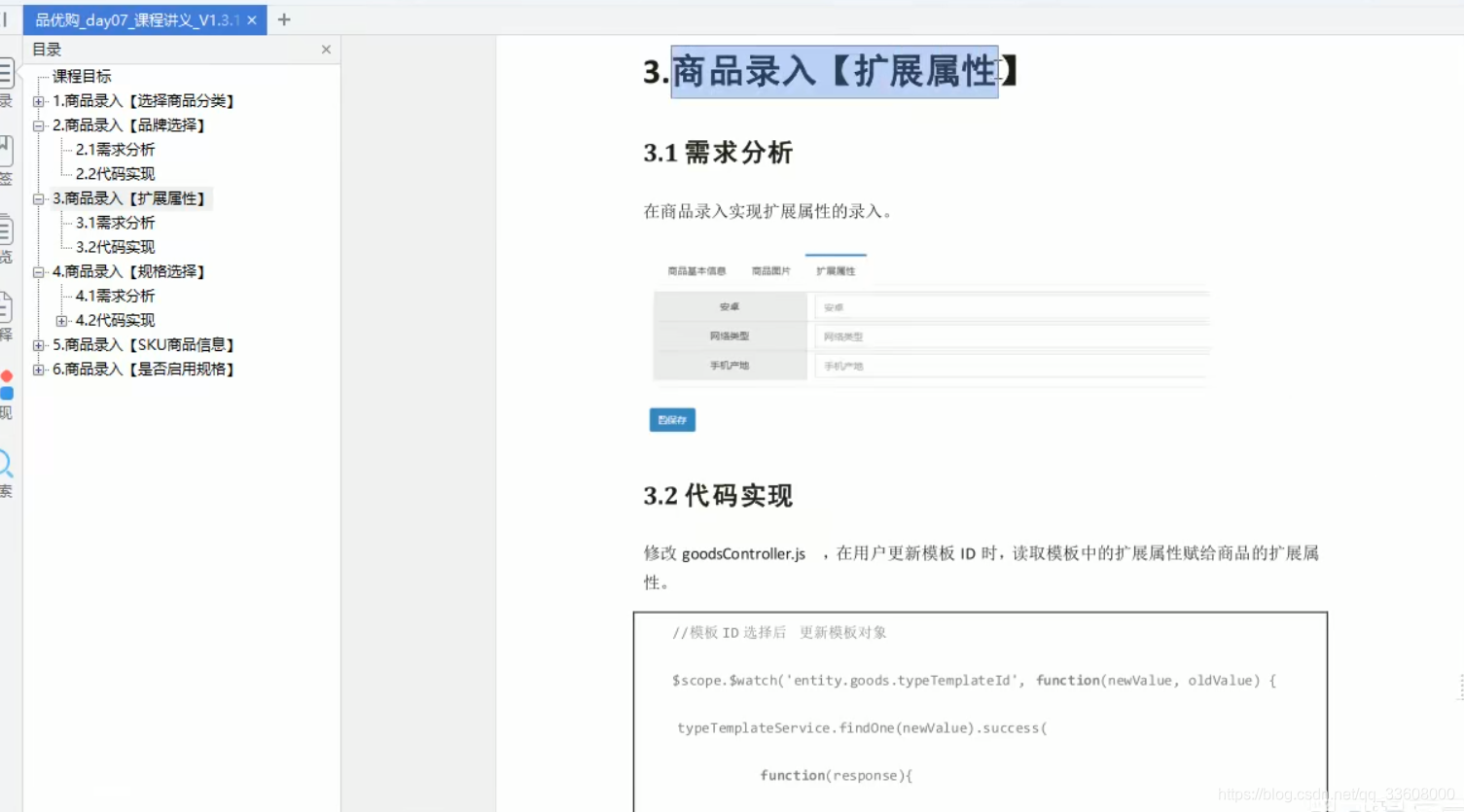Close the 品优购_day07 document tab

tap(252, 19)
